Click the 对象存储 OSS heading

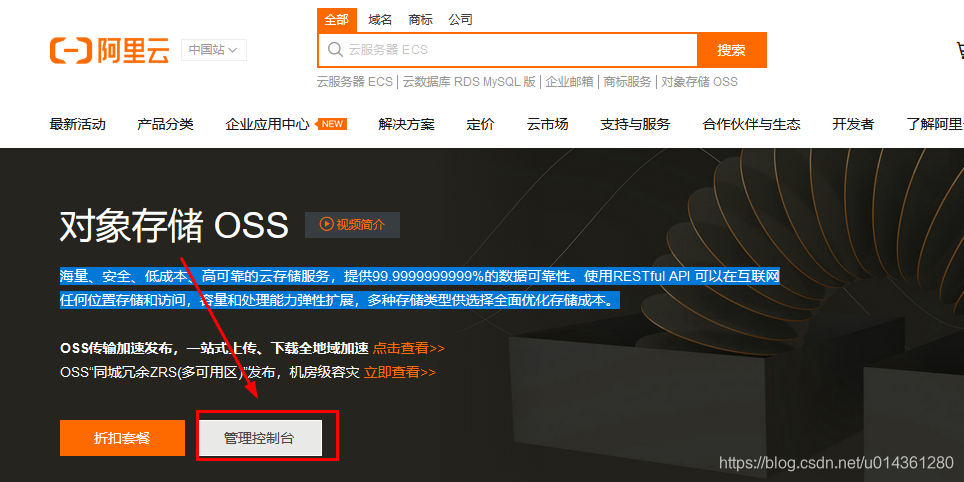[x=174, y=226]
